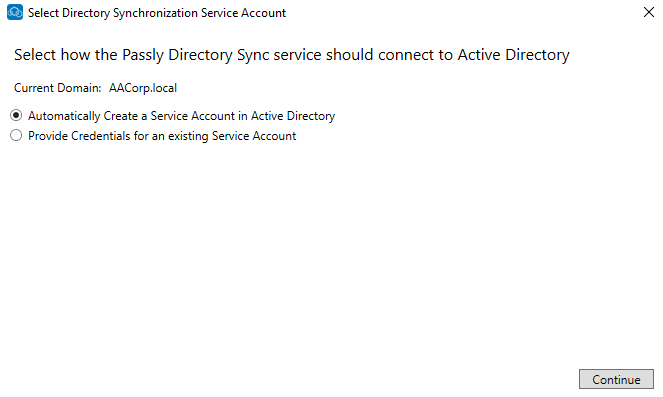Click the 'Select how the Passly Directory Sync' heading

142,55
